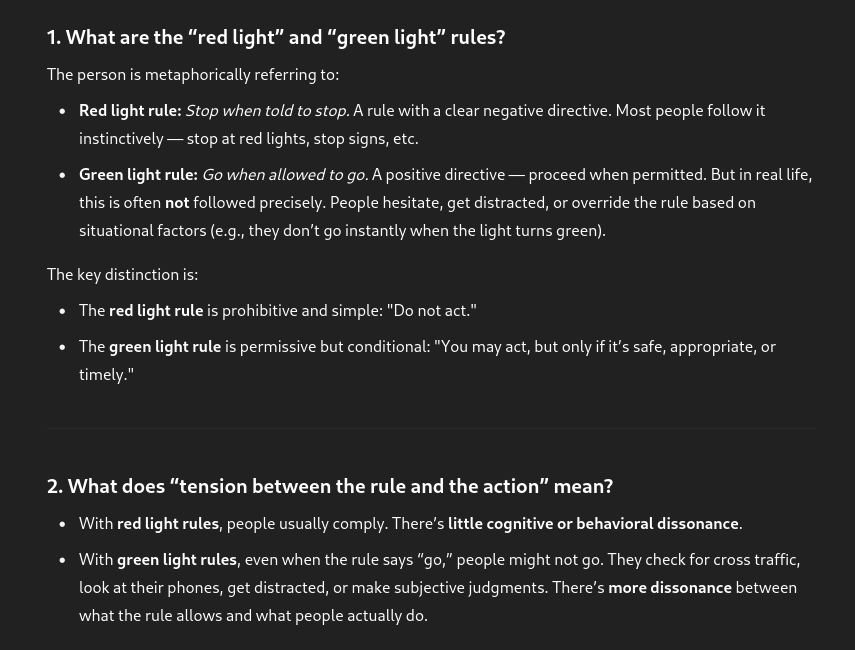Click "The key distinction is:" line
The width and height of the screenshot is (855, 650).
click(122, 275)
